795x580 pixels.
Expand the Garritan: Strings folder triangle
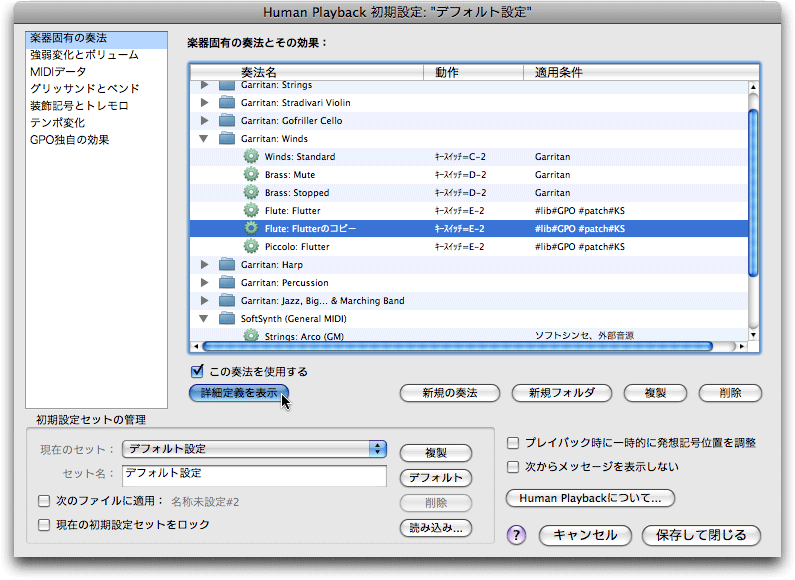coord(204,85)
